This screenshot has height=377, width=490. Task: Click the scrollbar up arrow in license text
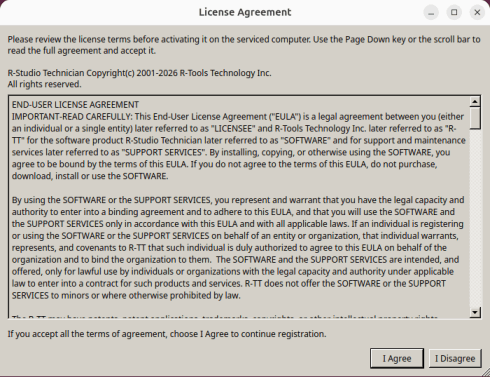point(475,101)
